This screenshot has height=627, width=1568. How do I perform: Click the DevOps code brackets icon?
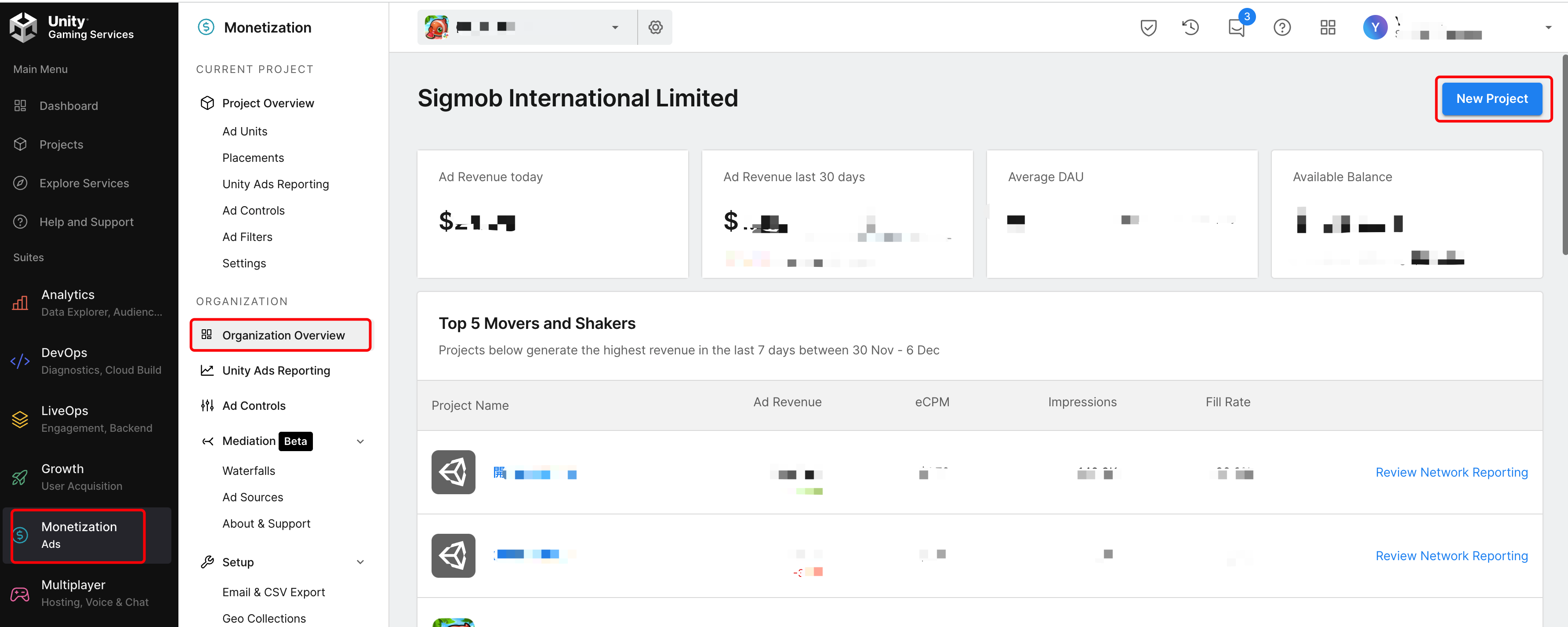click(x=20, y=361)
